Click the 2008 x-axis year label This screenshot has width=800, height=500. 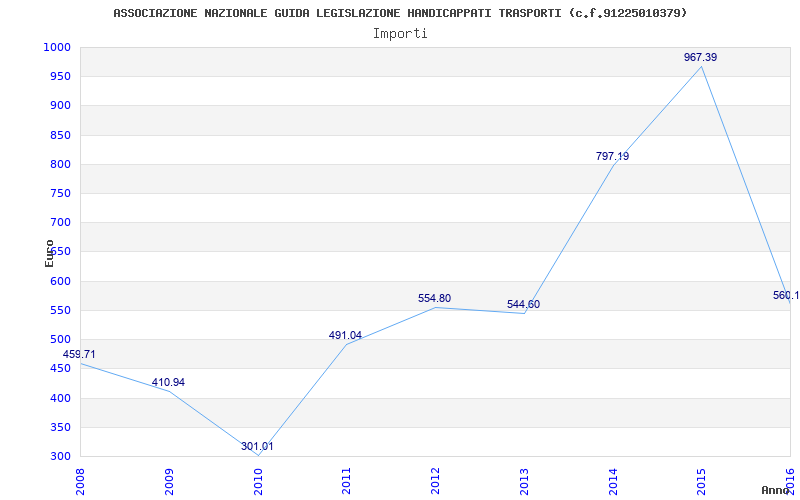(80, 482)
